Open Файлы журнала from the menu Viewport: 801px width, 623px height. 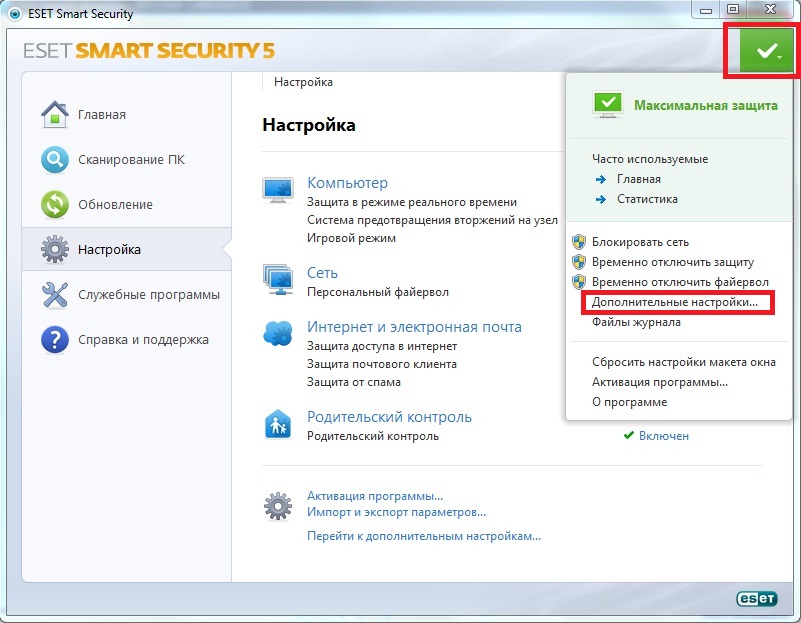636,322
